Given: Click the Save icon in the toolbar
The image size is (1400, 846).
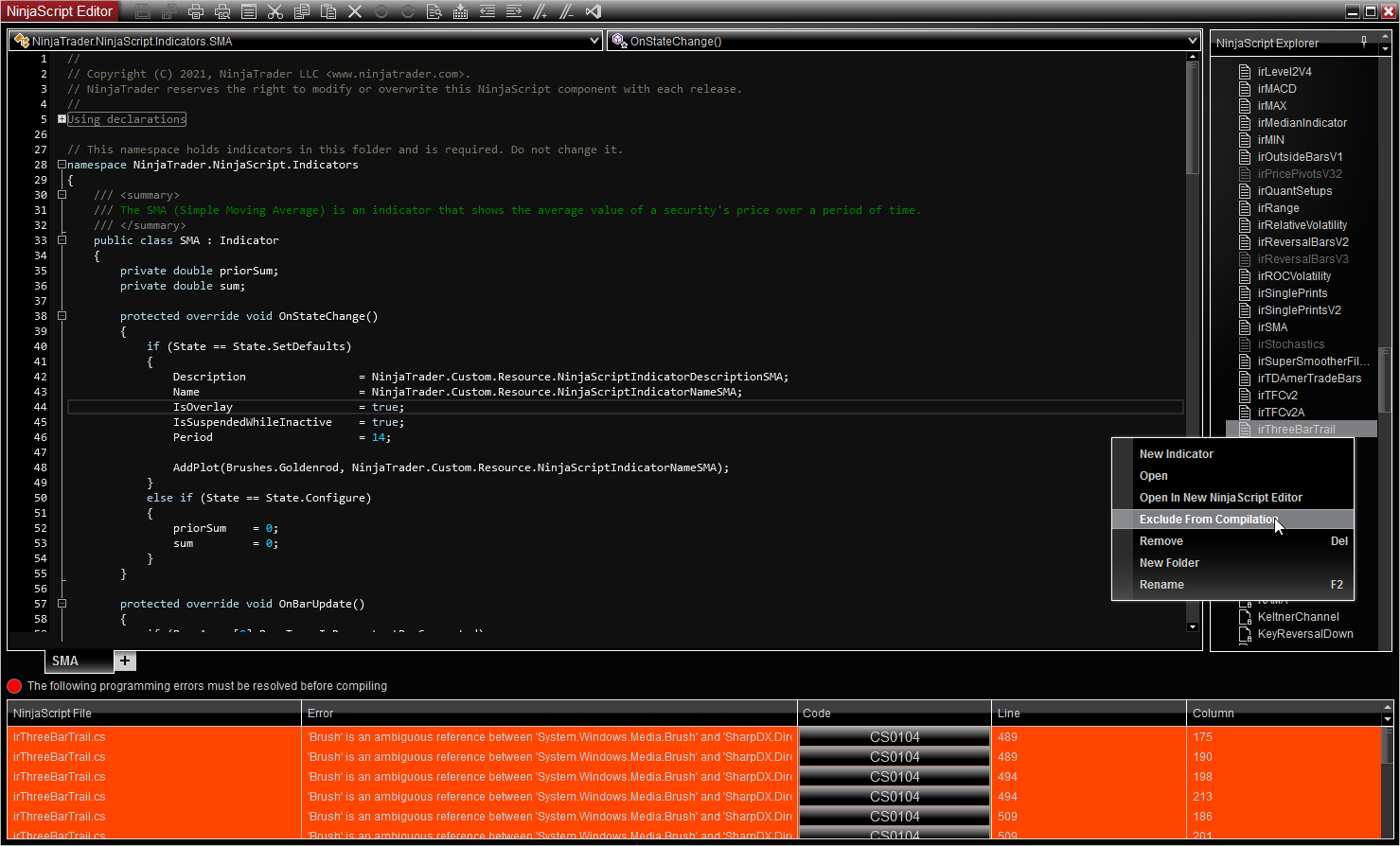Looking at the screenshot, I should click(143, 11).
